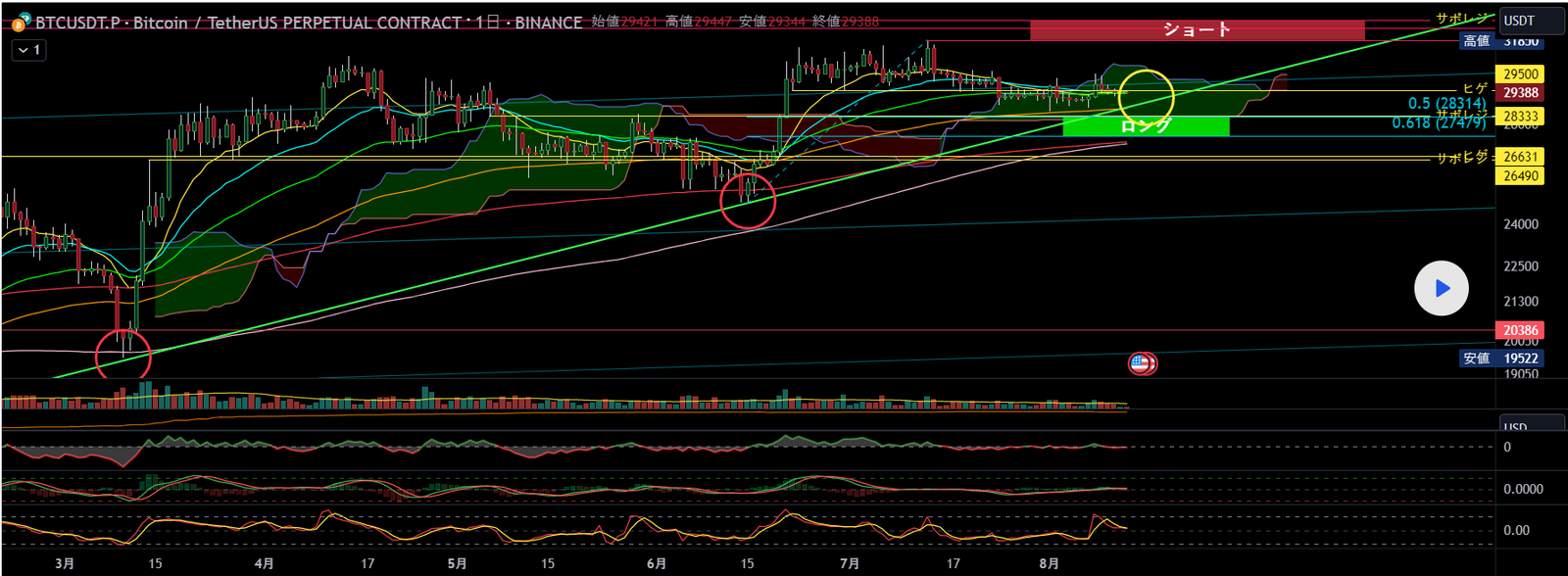Click the red circle near June 15

[748, 201]
